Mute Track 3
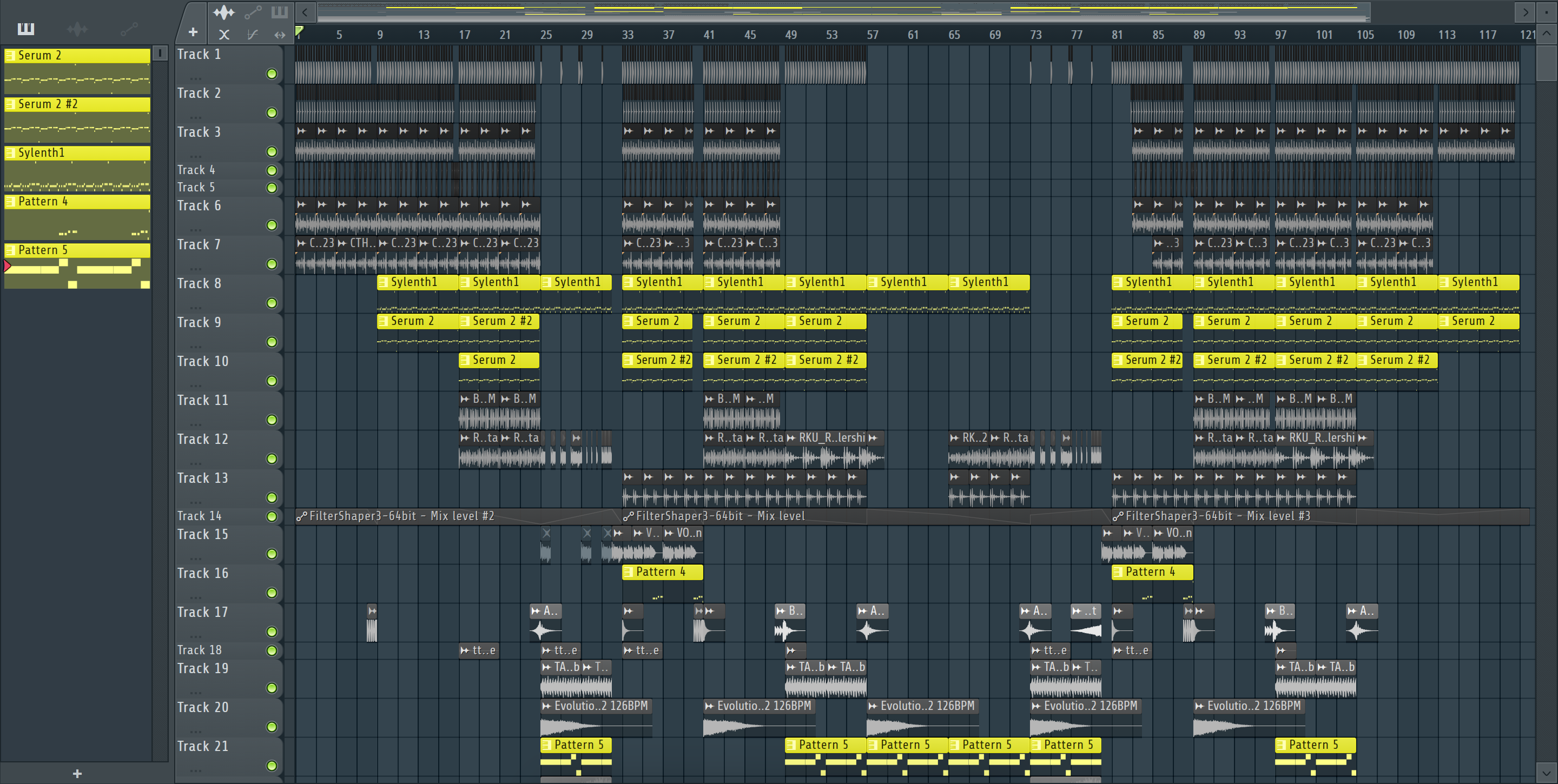 [272, 152]
